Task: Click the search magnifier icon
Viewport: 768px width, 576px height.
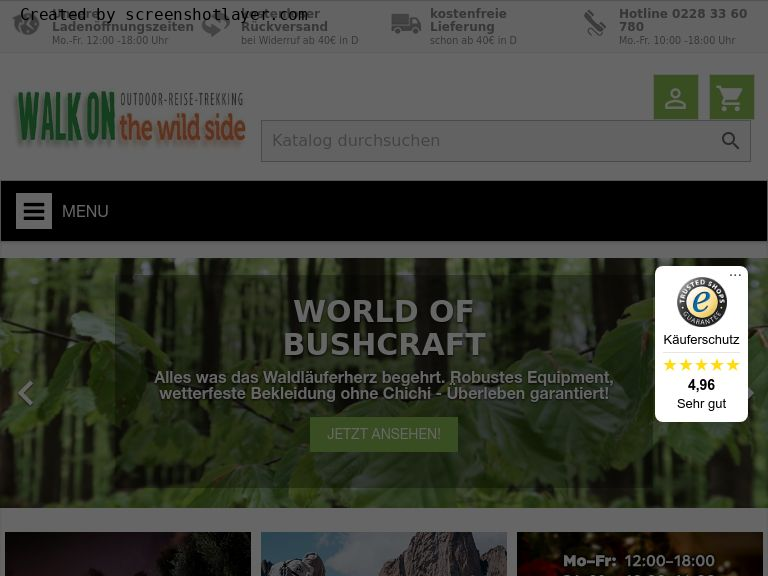Action: [730, 141]
